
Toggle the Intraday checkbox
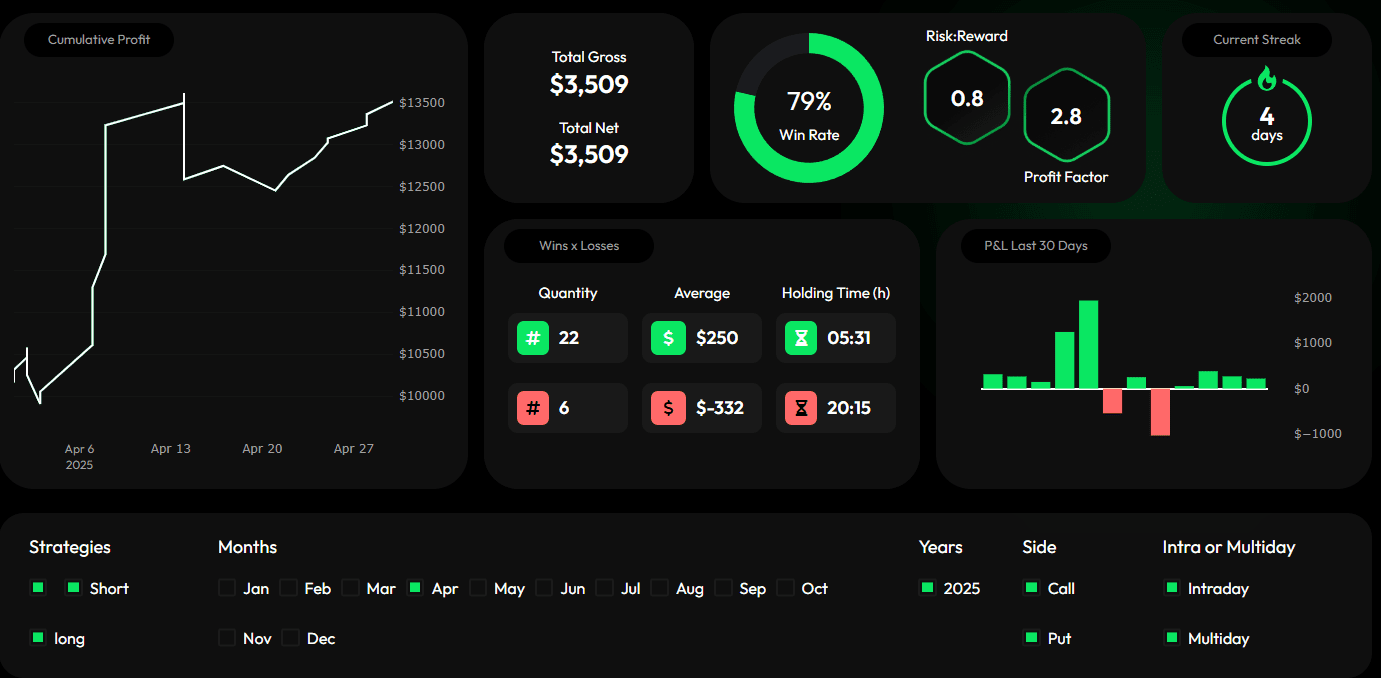(1172, 588)
